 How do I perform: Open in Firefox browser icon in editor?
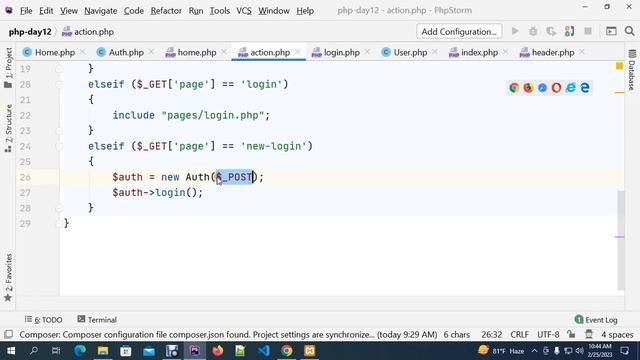click(528, 87)
